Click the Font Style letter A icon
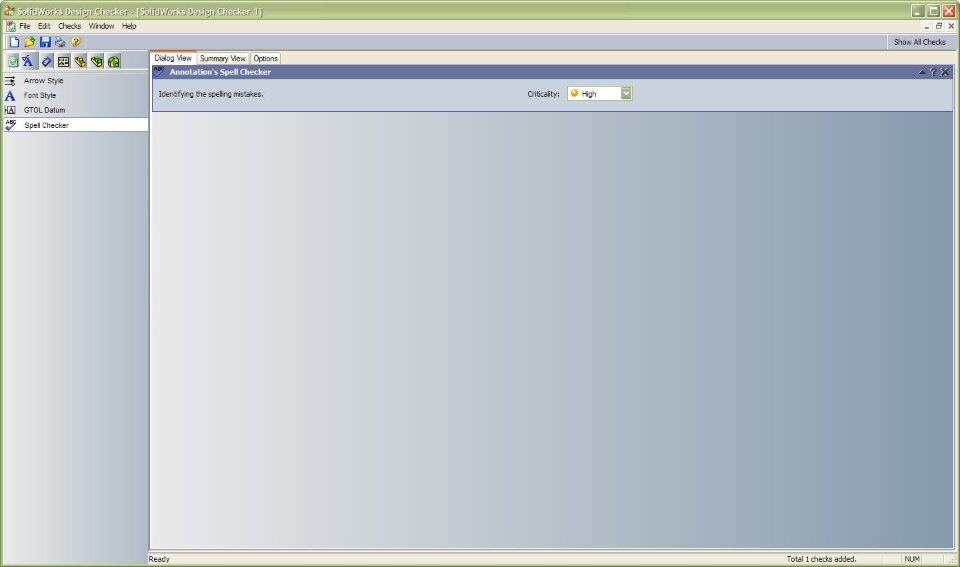This screenshot has width=960, height=567. click(10, 96)
